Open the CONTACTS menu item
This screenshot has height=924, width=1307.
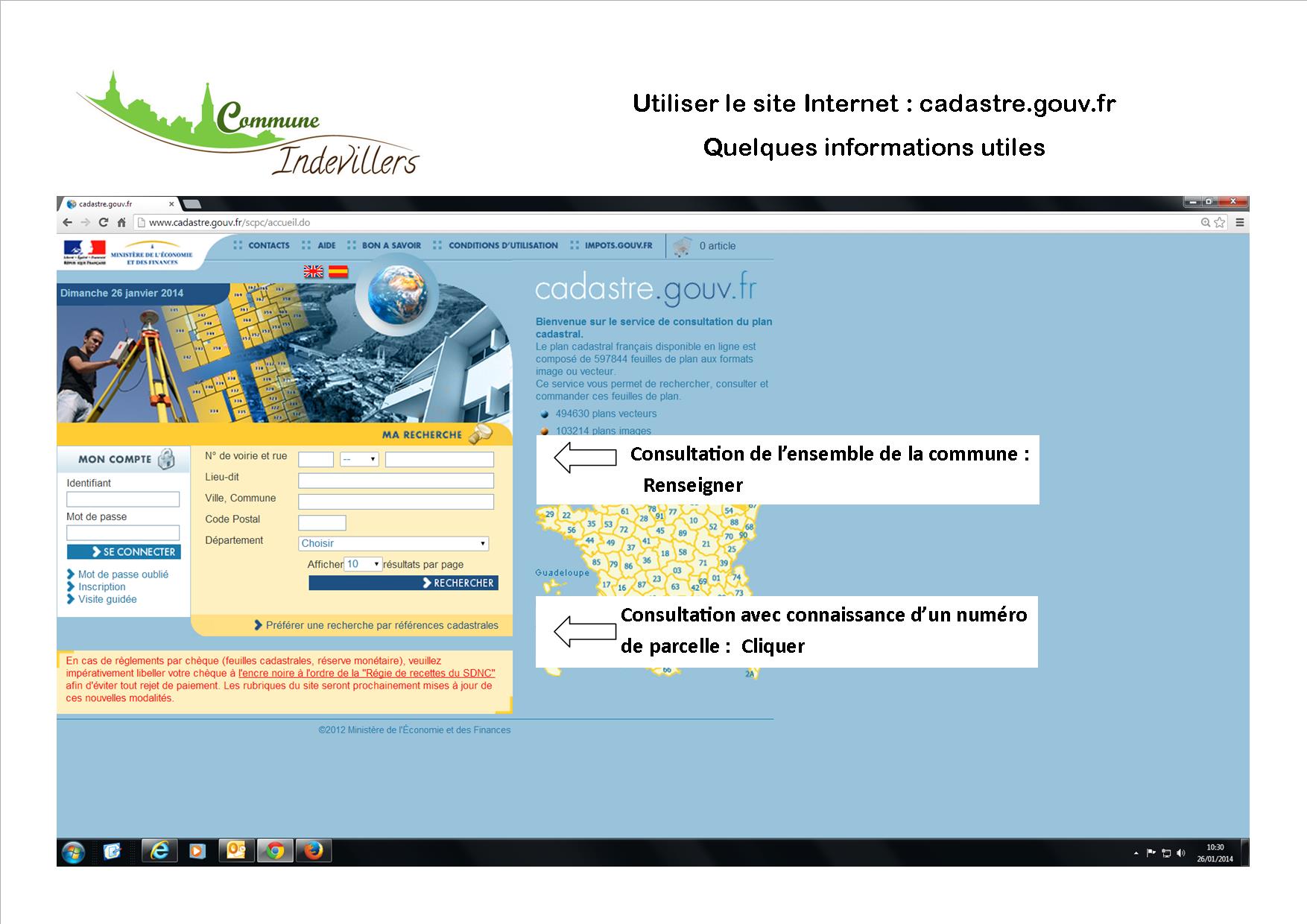(x=268, y=245)
